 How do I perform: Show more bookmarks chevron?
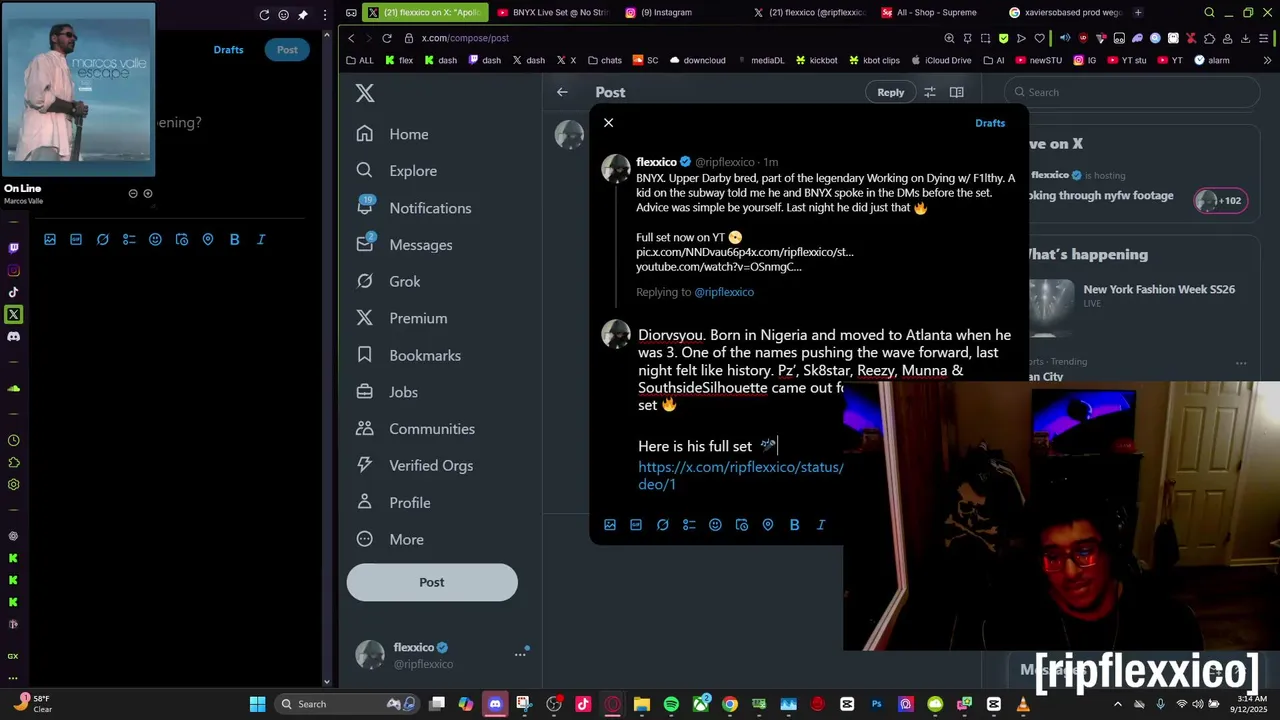click(x=1268, y=60)
